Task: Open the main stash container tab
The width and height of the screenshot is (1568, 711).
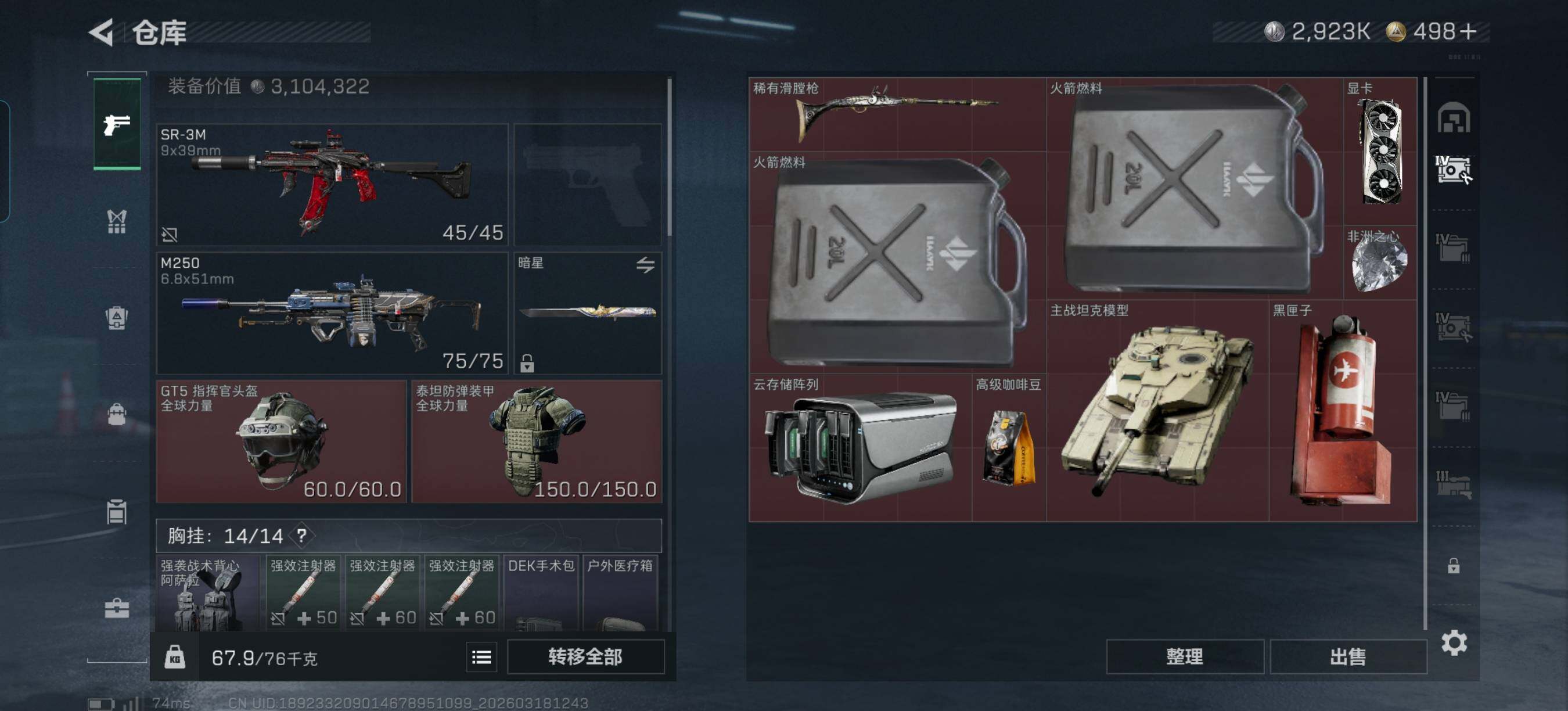Action: (x=1454, y=117)
